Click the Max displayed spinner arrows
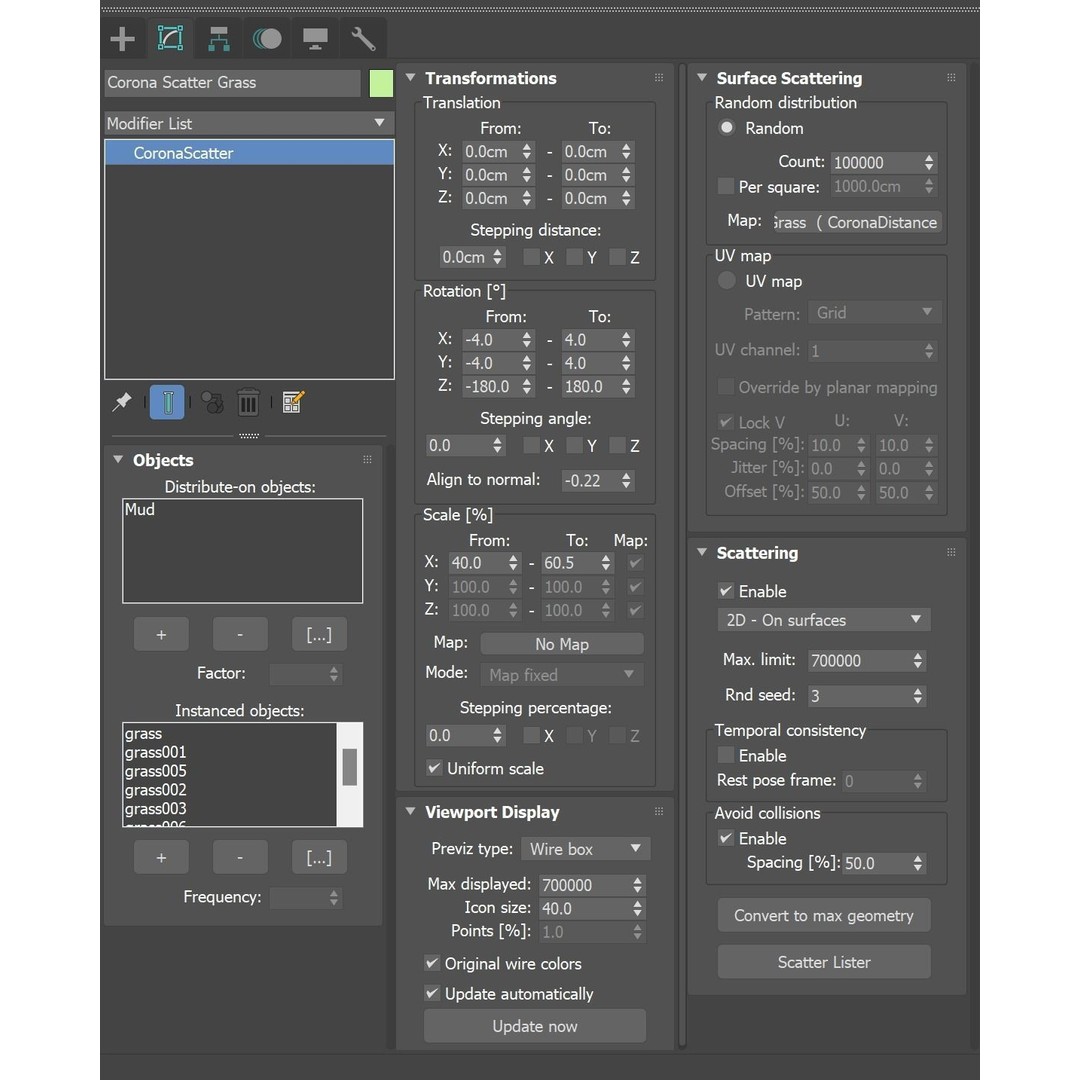Viewport: 1080px width, 1080px height. coord(637,885)
